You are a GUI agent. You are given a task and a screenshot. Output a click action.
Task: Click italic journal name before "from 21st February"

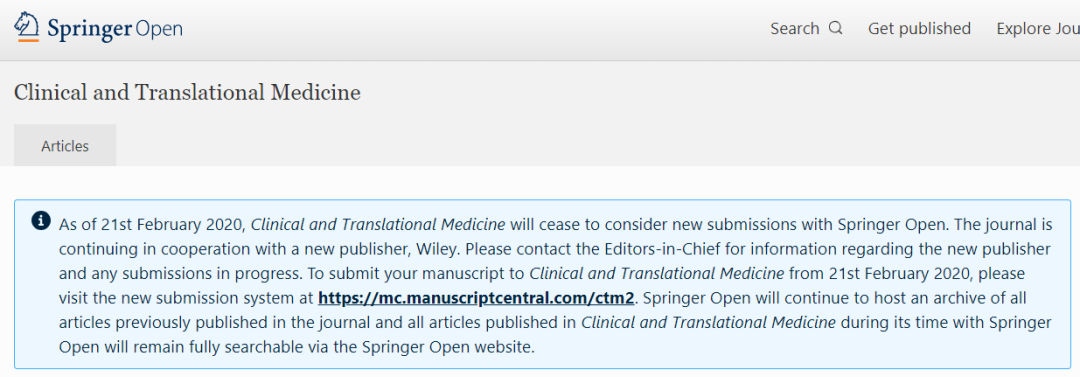point(656,274)
